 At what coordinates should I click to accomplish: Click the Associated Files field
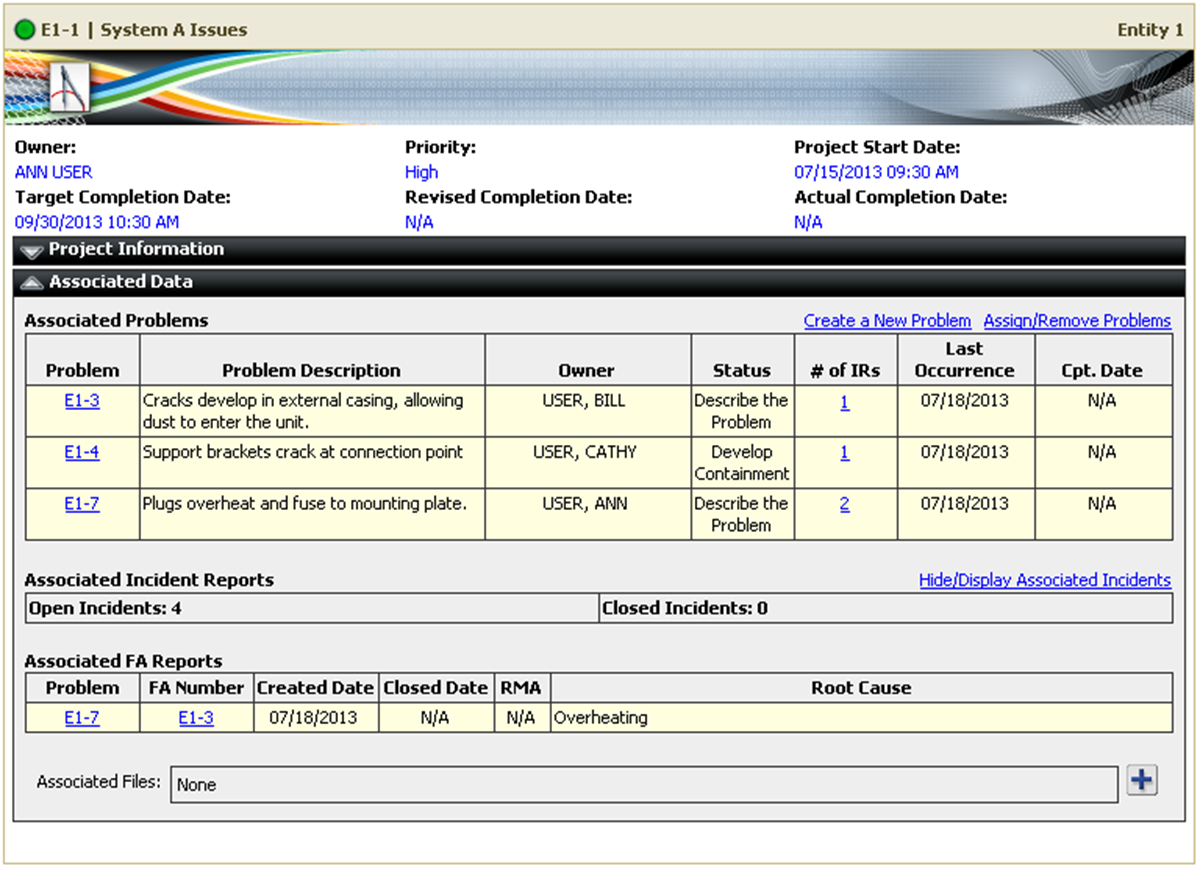pos(644,785)
